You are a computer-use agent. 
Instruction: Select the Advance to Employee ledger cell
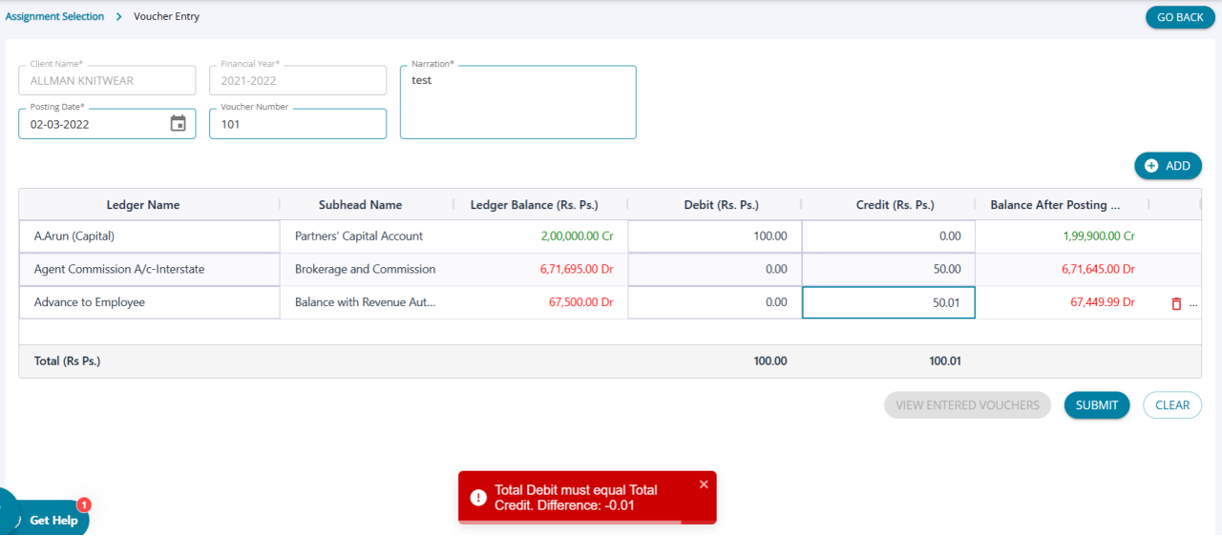click(149, 303)
